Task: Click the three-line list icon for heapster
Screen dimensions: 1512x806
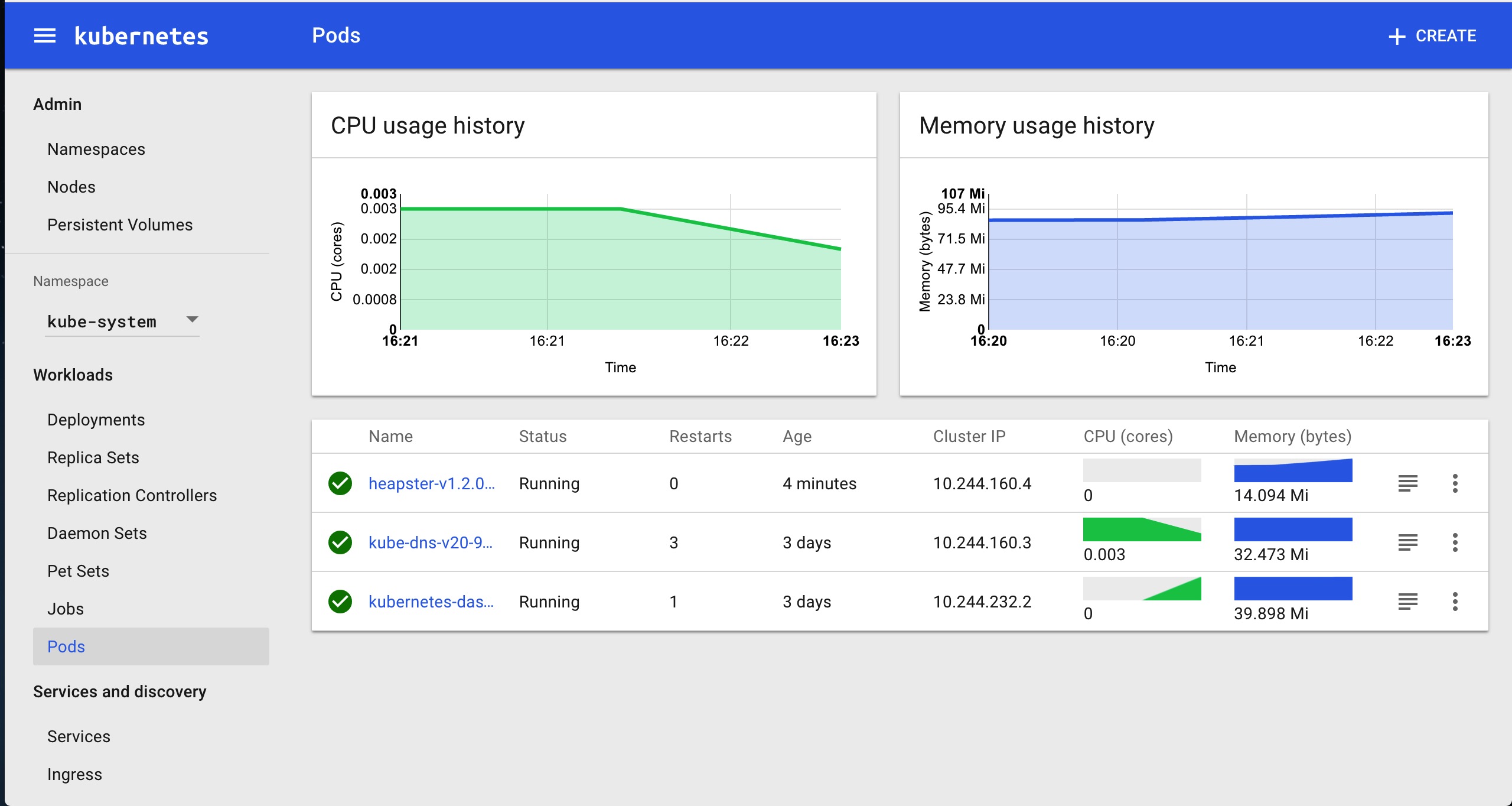Action: [1407, 483]
